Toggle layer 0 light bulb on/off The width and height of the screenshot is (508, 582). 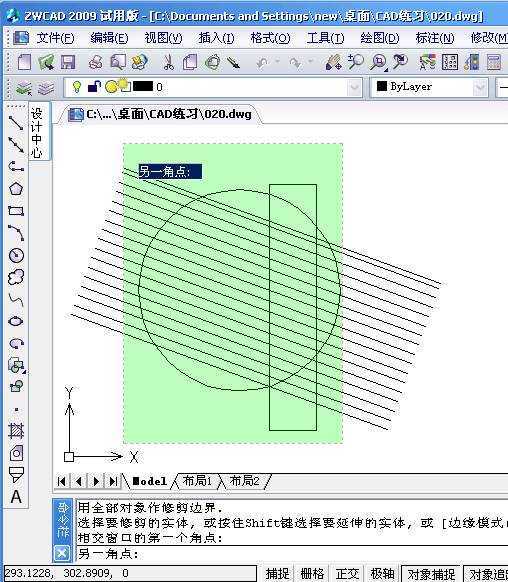(x=76, y=87)
